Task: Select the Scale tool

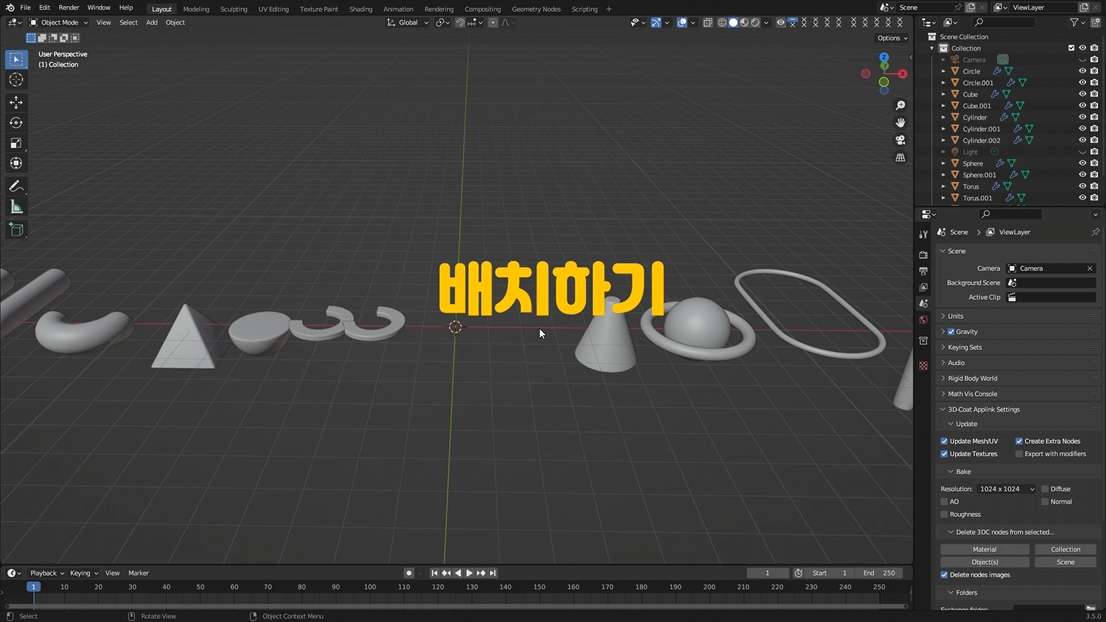Action: click(16, 143)
